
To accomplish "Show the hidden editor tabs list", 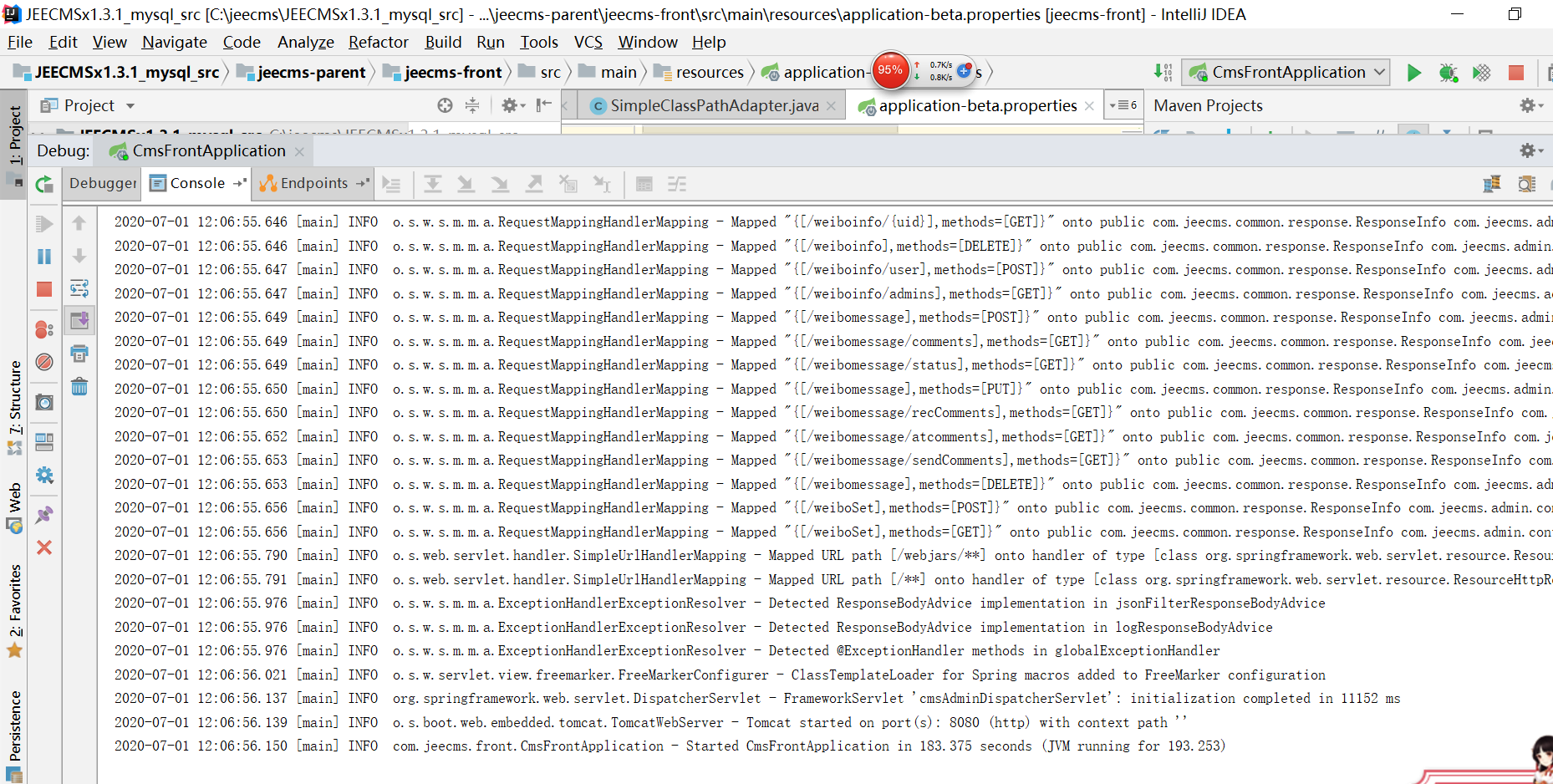I will [x=1123, y=105].
